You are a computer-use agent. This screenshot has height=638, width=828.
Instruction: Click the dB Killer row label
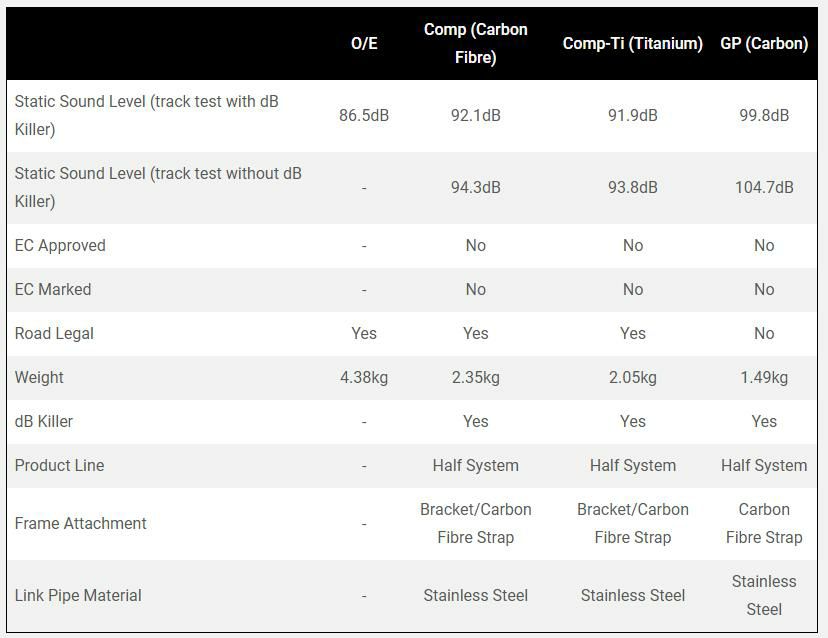coord(44,422)
